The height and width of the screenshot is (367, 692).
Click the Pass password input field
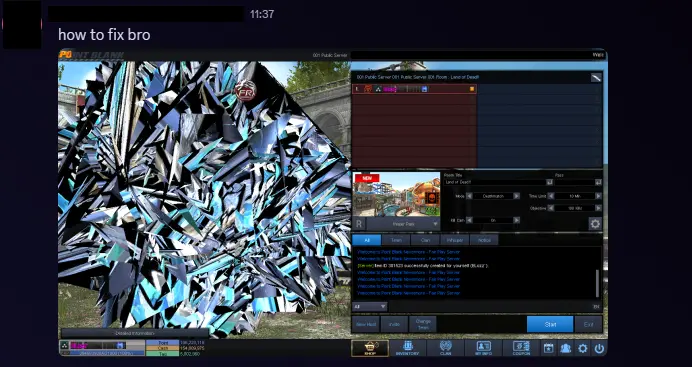(x=574, y=182)
